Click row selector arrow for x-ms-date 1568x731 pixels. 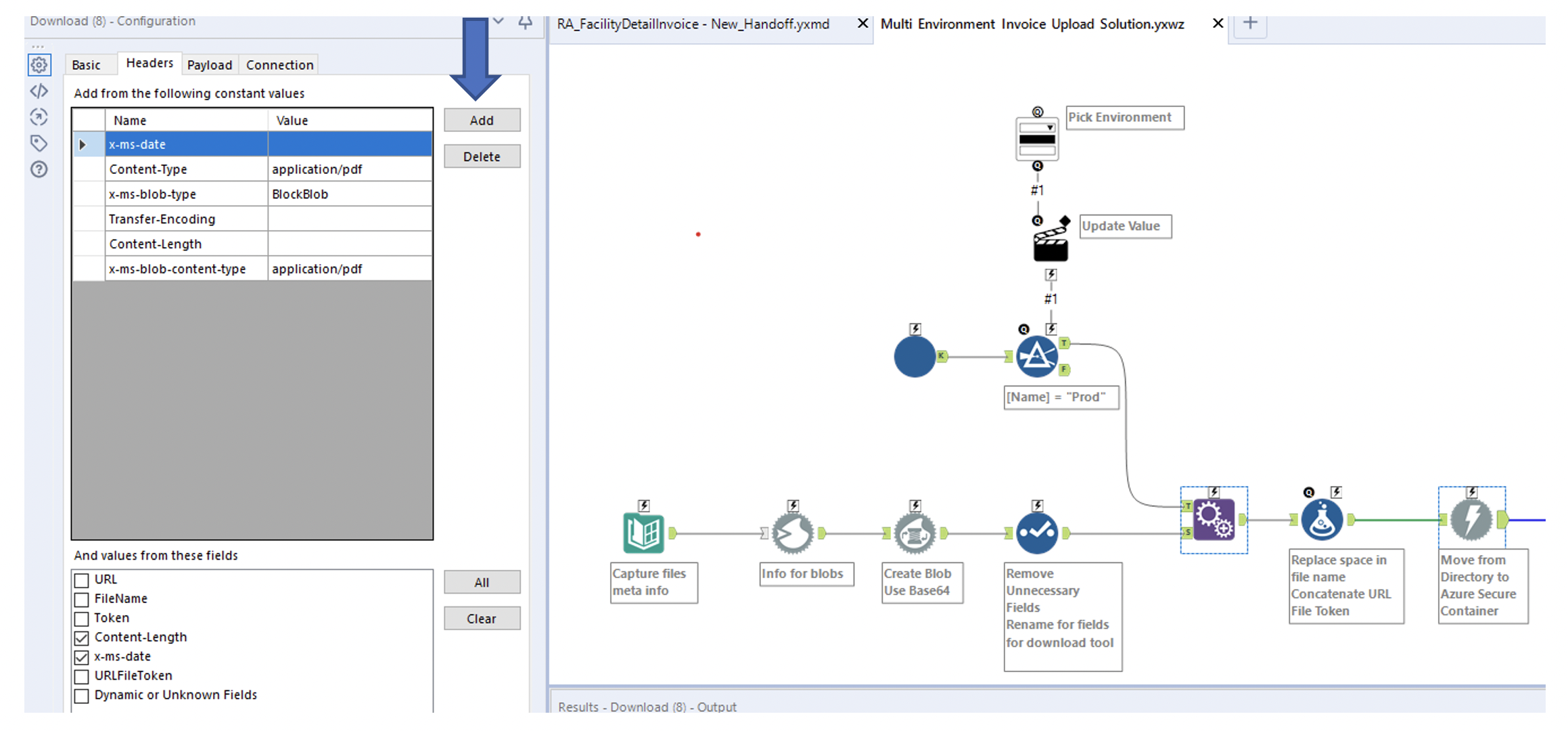83,144
